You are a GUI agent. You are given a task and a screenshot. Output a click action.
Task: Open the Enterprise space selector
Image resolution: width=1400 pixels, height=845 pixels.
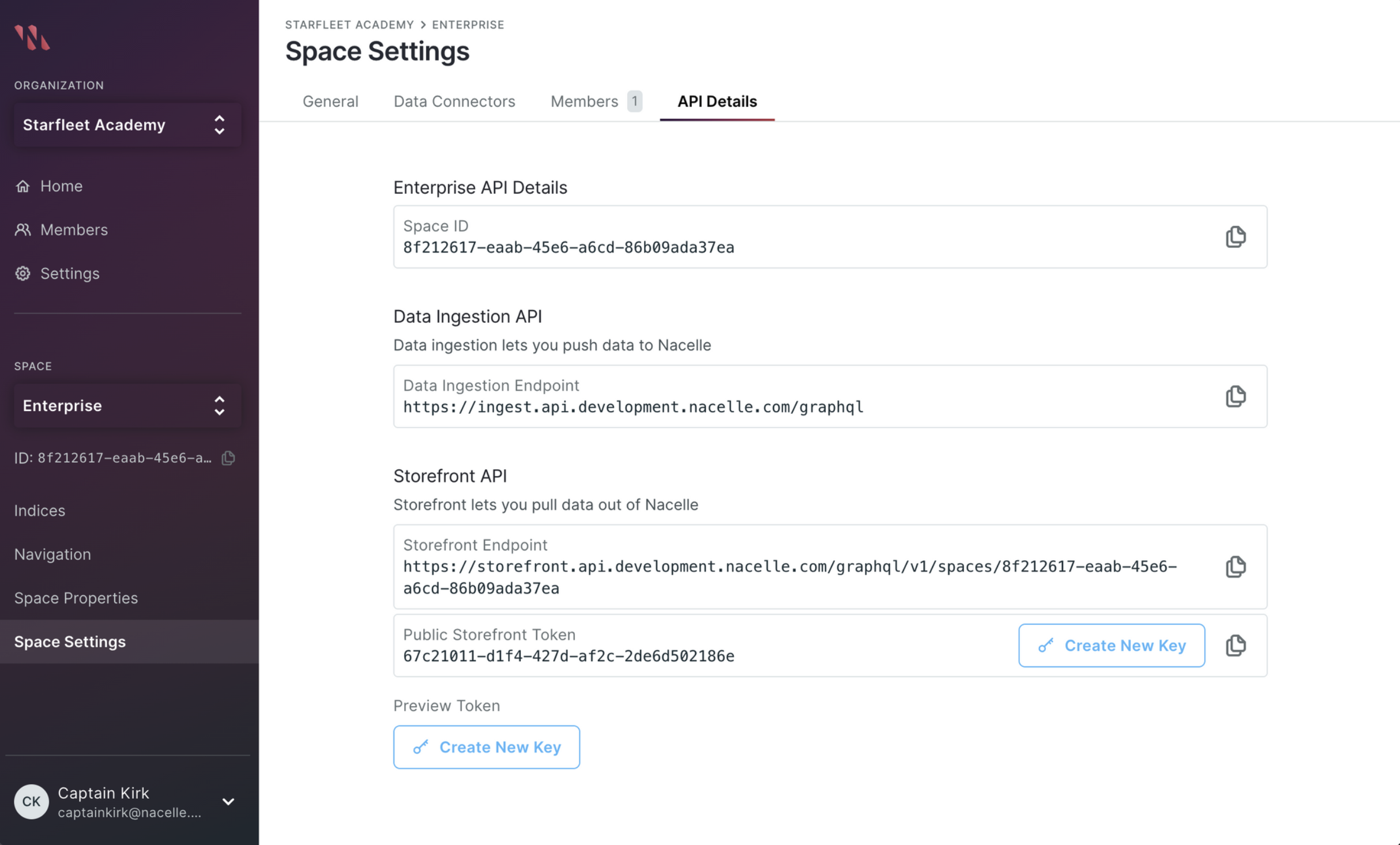[x=127, y=406]
